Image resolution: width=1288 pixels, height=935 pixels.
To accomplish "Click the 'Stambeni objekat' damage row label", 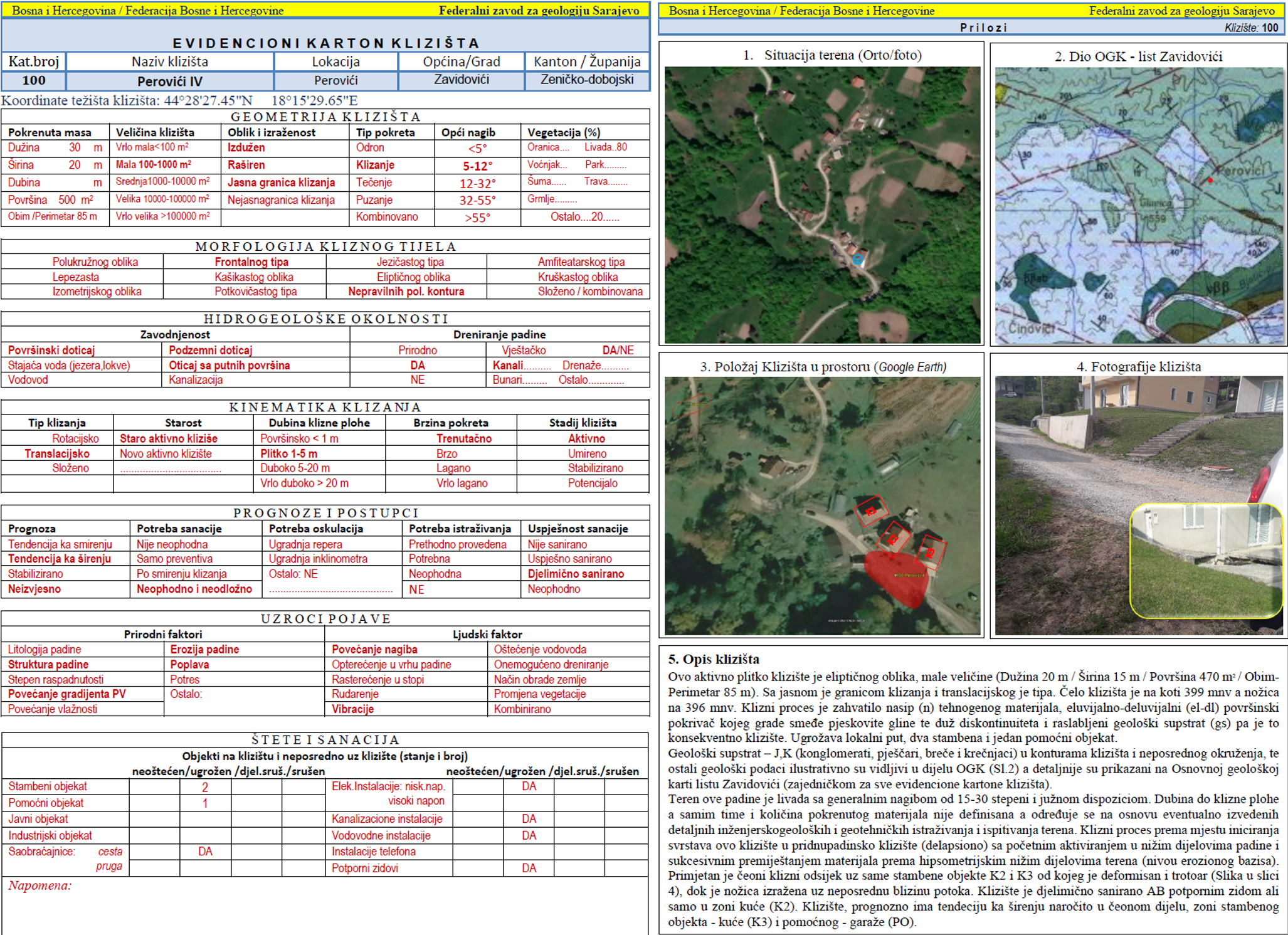I will (48, 786).
